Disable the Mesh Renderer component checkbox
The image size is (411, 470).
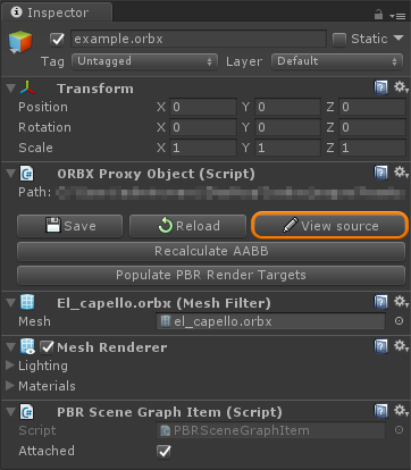click(47, 347)
